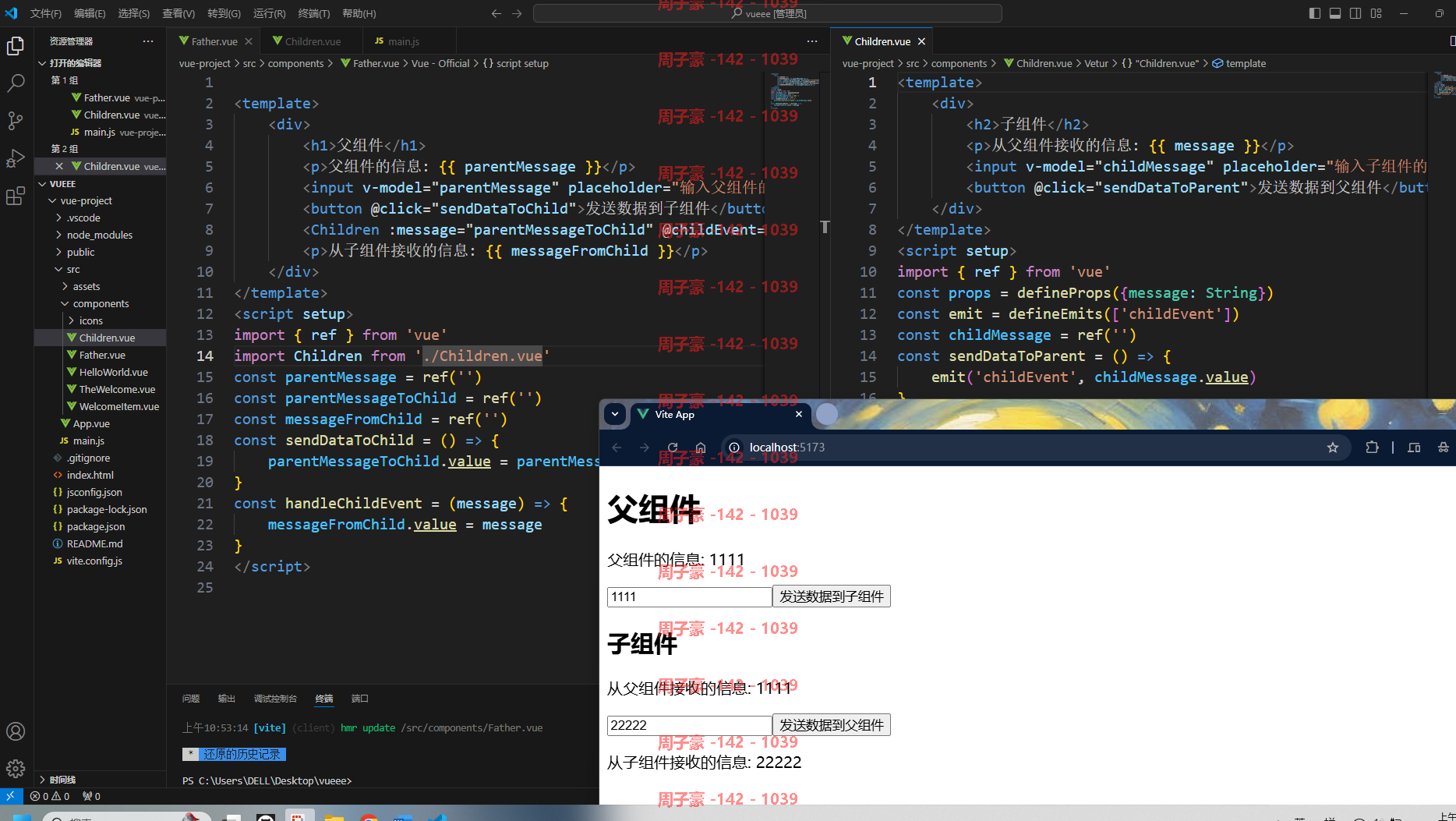Toggle secondary side bar visibility
This screenshot has height=821, width=1456.
pos(1355,13)
